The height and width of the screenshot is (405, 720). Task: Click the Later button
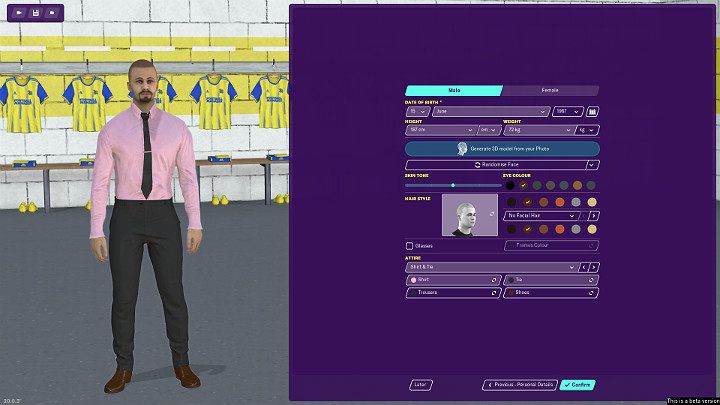420,385
